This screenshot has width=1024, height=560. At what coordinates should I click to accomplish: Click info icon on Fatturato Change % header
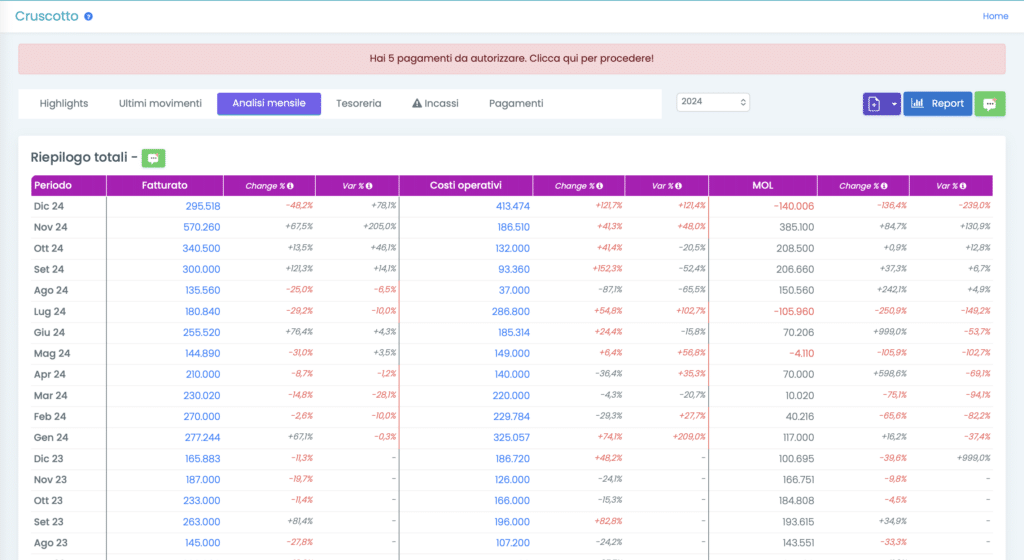291,186
